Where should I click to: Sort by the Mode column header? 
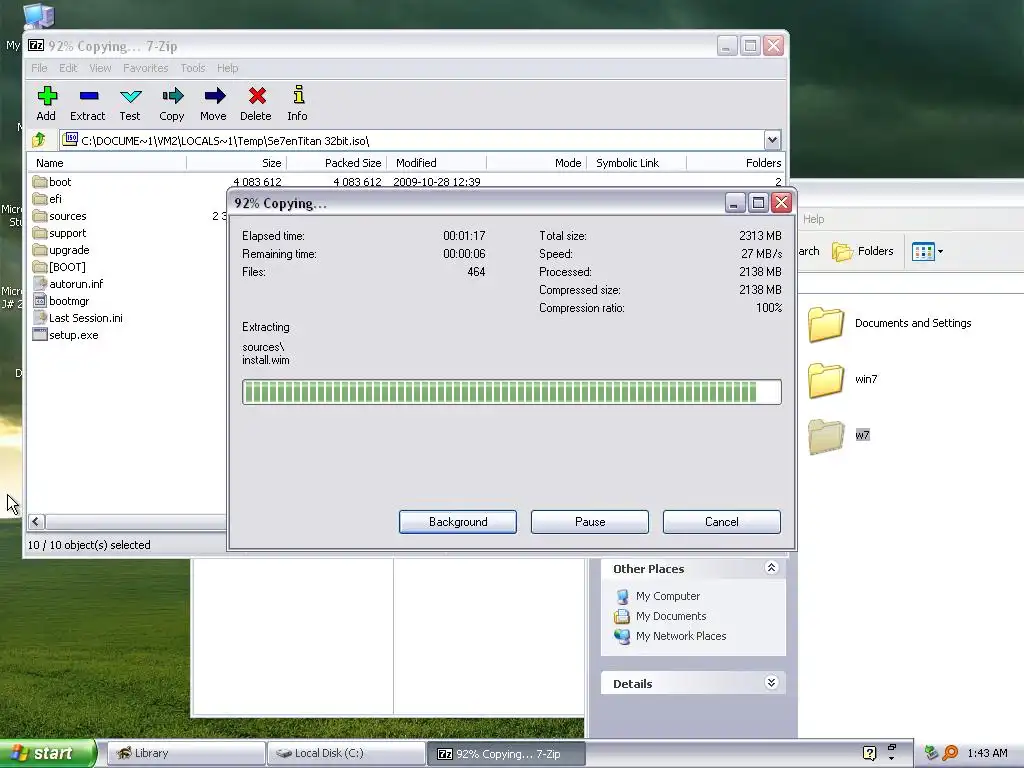pyautogui.click(x=537, y=163)
